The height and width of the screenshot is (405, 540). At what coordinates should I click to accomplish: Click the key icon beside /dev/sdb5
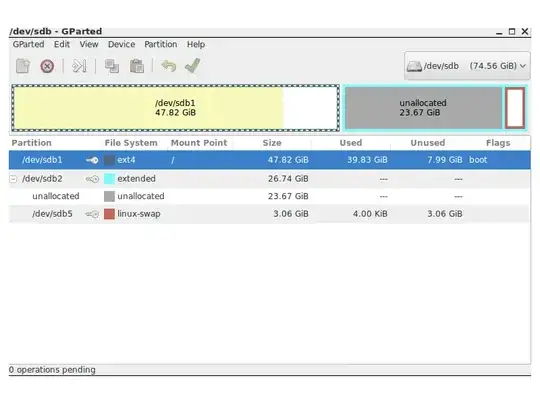click(92, 214)
